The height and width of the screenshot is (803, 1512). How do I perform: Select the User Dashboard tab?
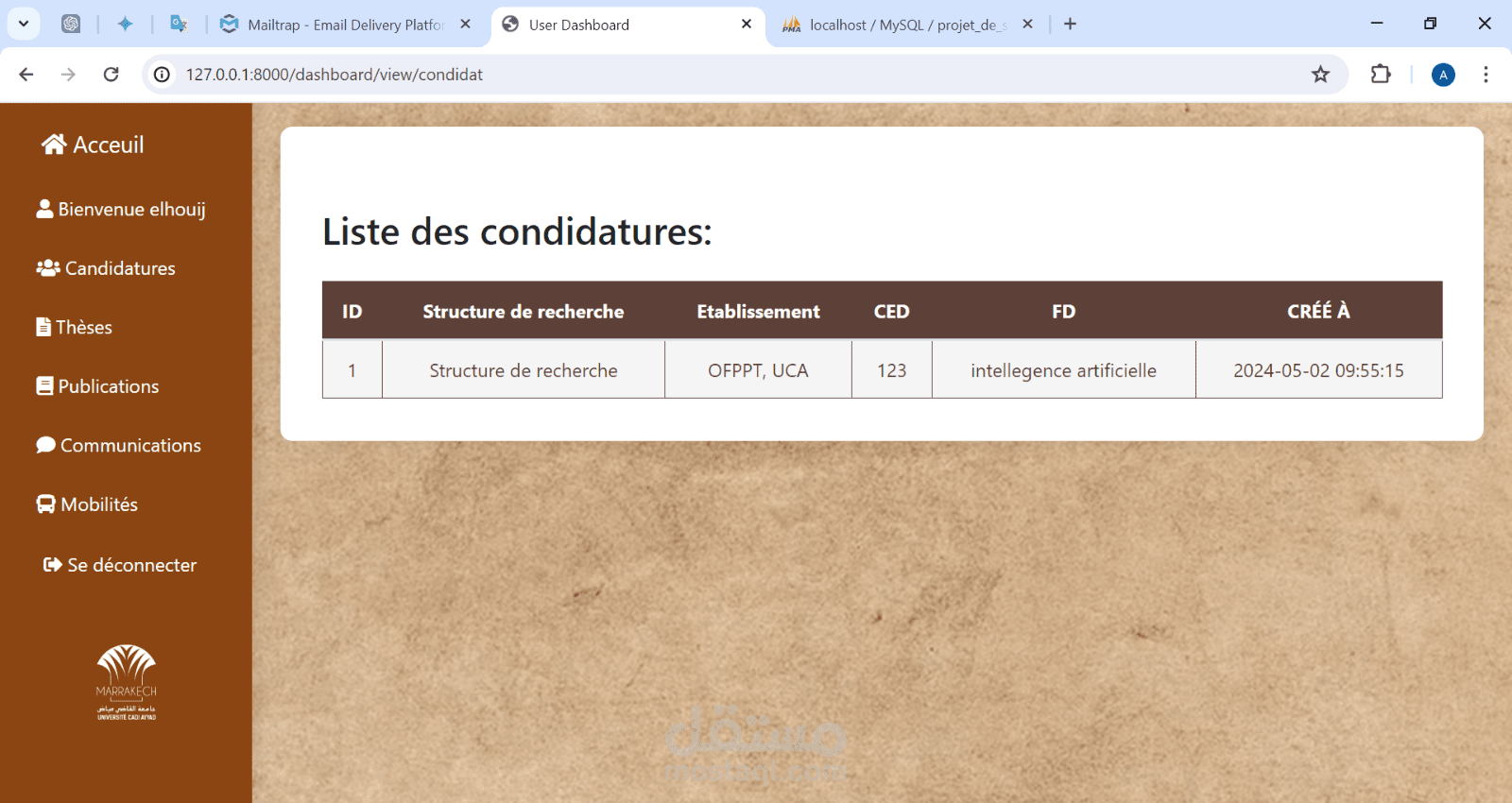tap(628, 26)
